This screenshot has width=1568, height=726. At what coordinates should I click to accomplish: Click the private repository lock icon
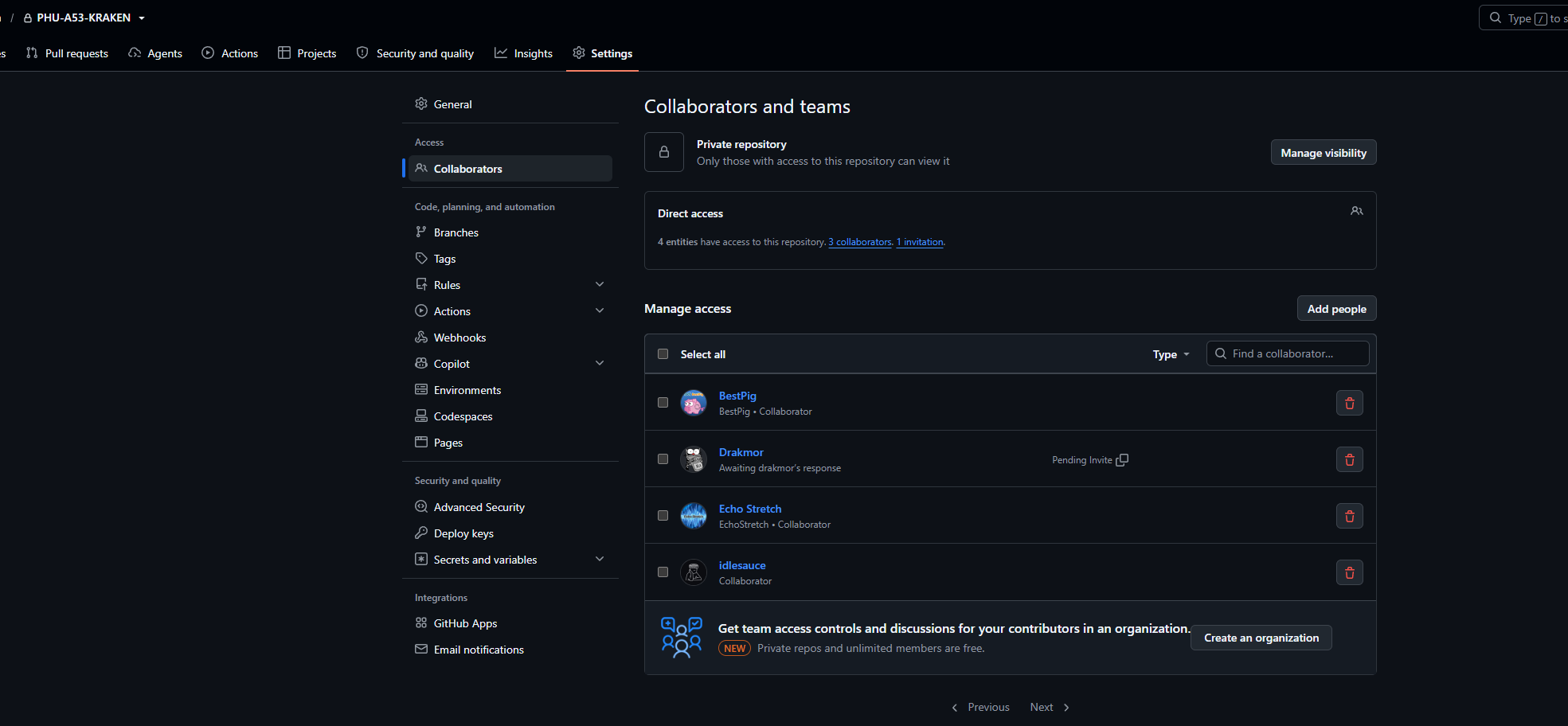[664, 152]
